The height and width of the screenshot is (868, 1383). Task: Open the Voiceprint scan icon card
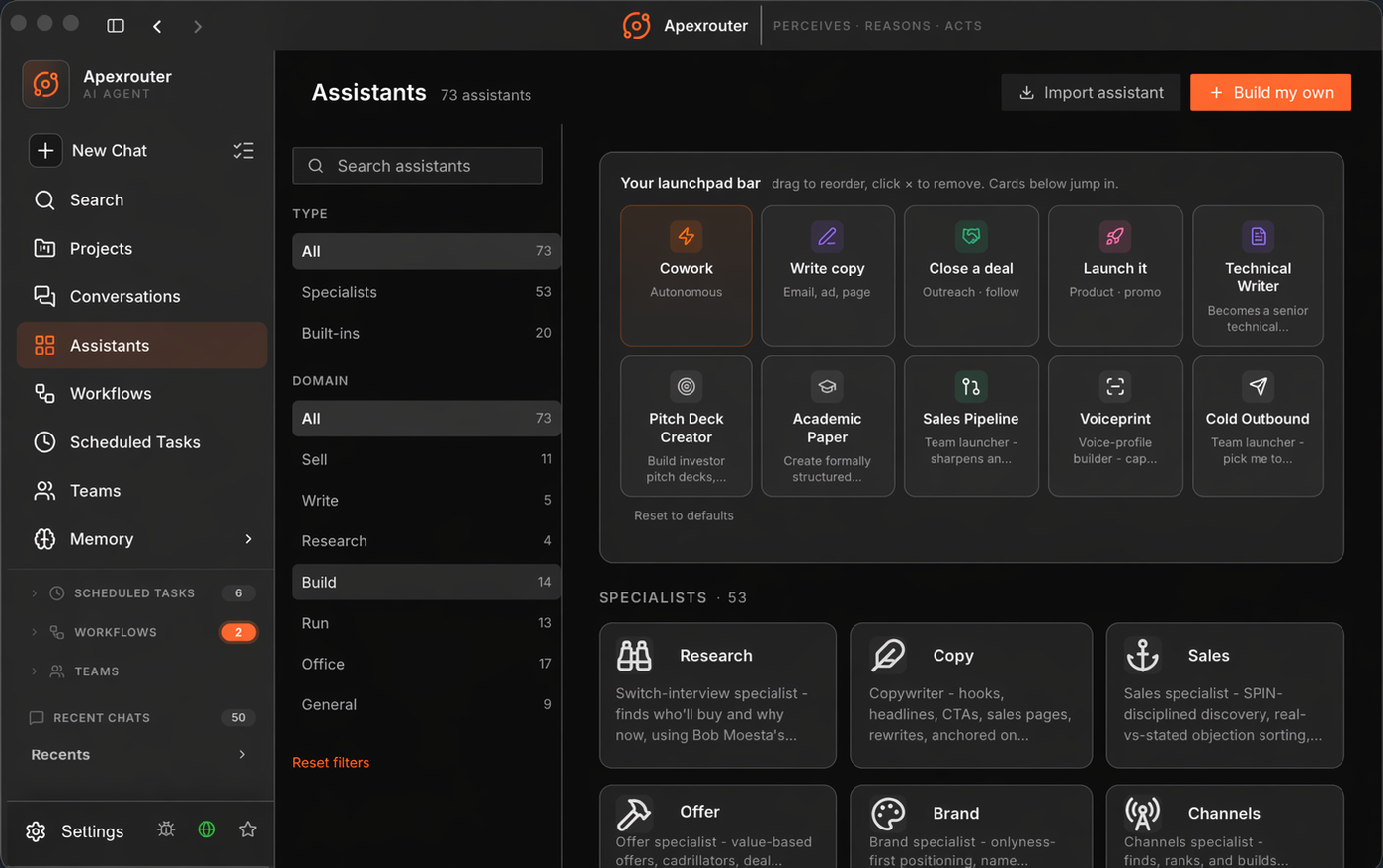coord(1115,427)
